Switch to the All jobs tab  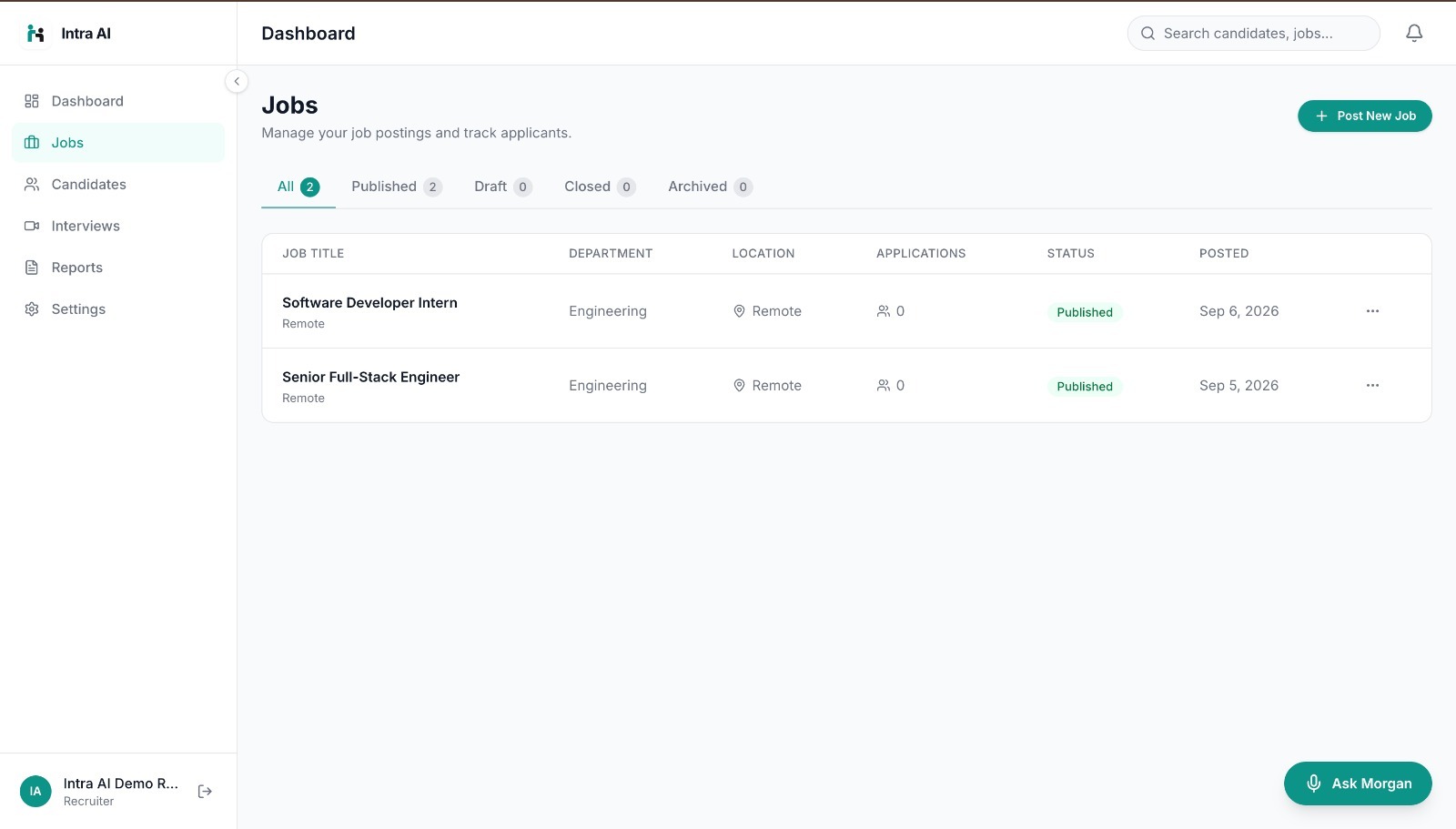(x=298, y=187)
